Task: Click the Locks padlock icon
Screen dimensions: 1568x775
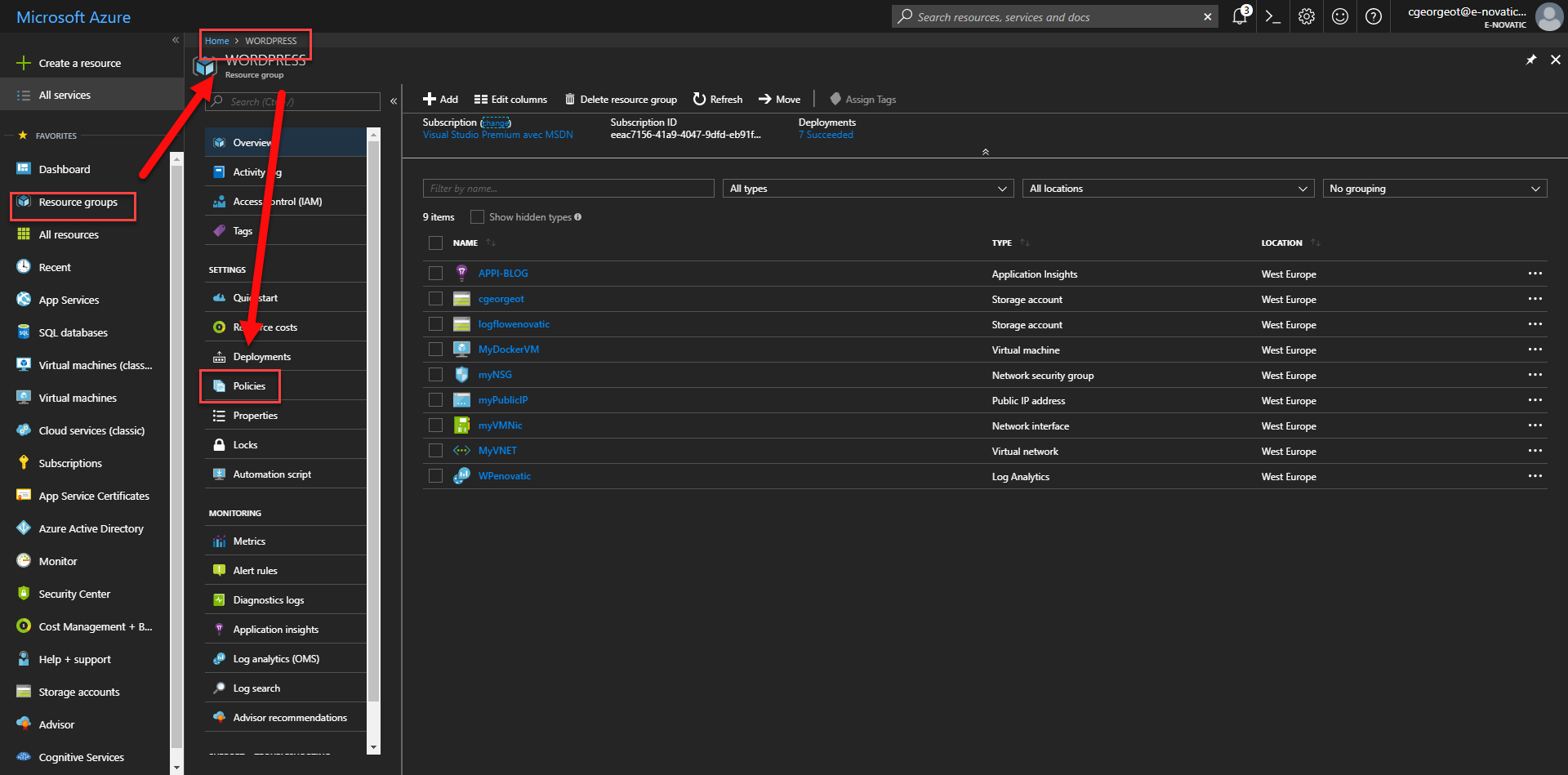Action: (x=219, y=445)
